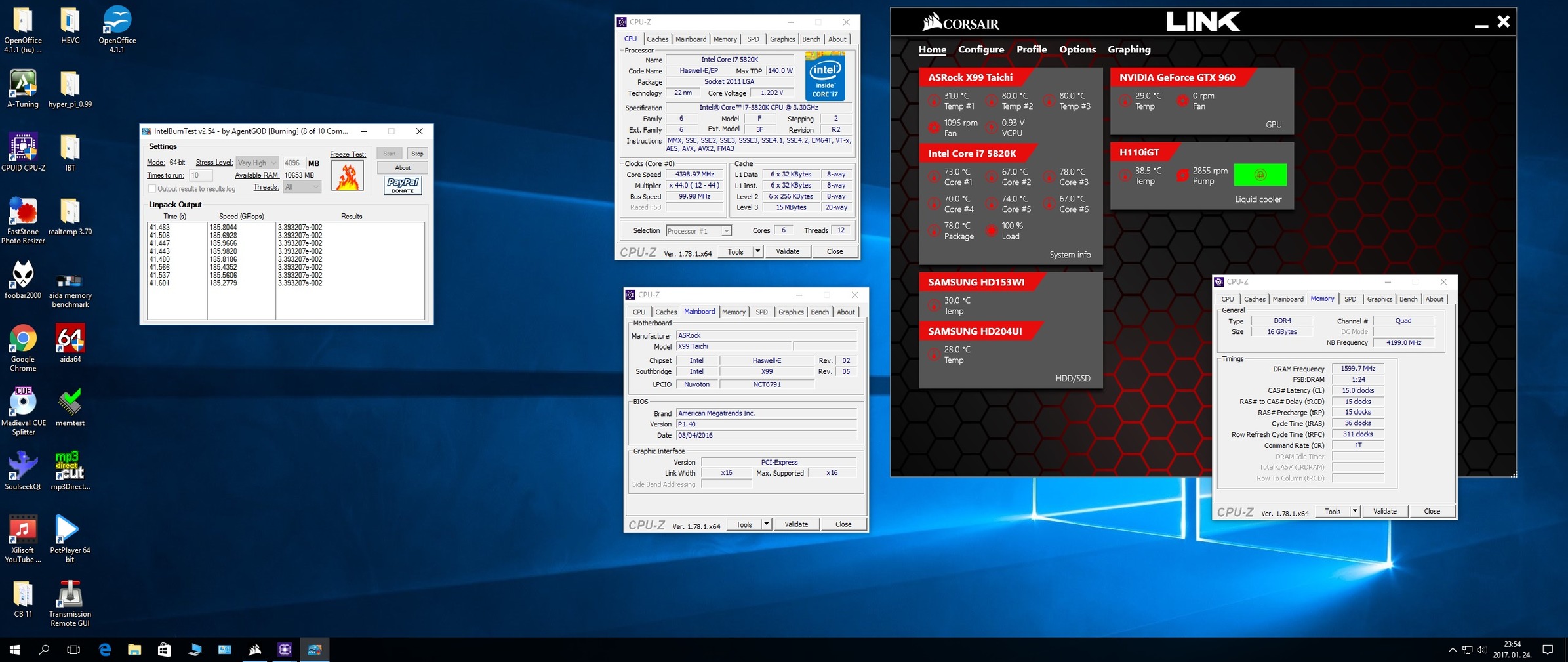Click the DRAM Frequency 1599.7 MHz value
Image resolution: width=1568 pixels, height=662 pixels.
(x=1358, y=369)
